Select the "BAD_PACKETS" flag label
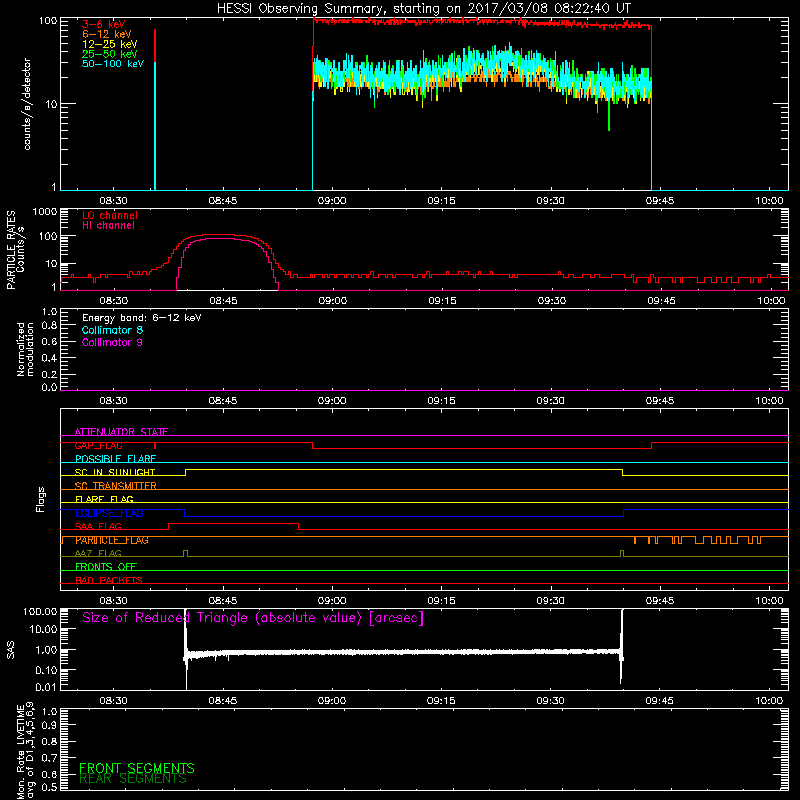The height and width of the screenshot is (800, 800). pos(109,580)
